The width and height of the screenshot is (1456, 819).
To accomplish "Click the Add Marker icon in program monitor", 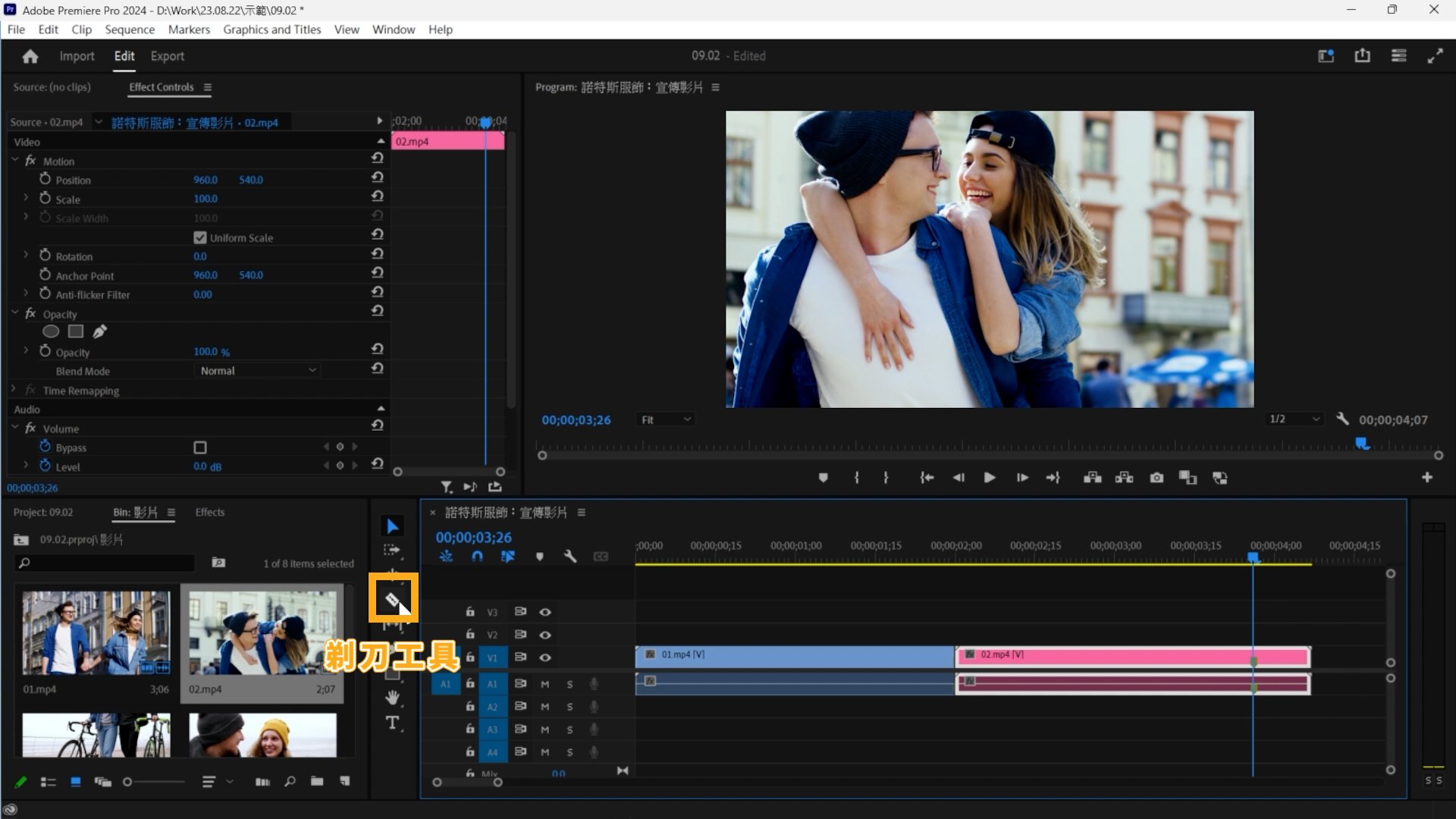I will 823,478.
